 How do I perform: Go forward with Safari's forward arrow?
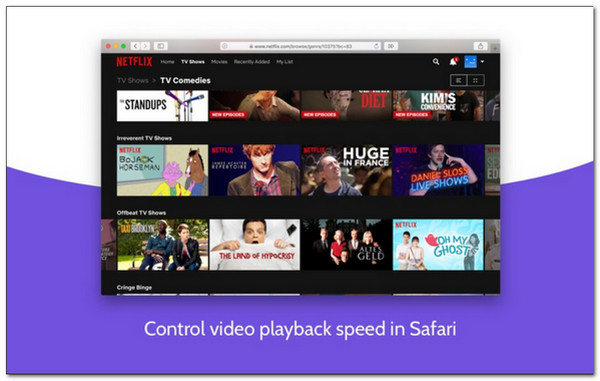145,46
